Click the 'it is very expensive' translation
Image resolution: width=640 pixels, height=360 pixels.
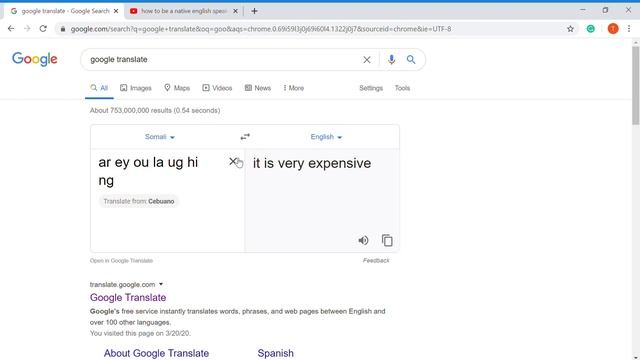pyautogui.click(x=312, y=163)
